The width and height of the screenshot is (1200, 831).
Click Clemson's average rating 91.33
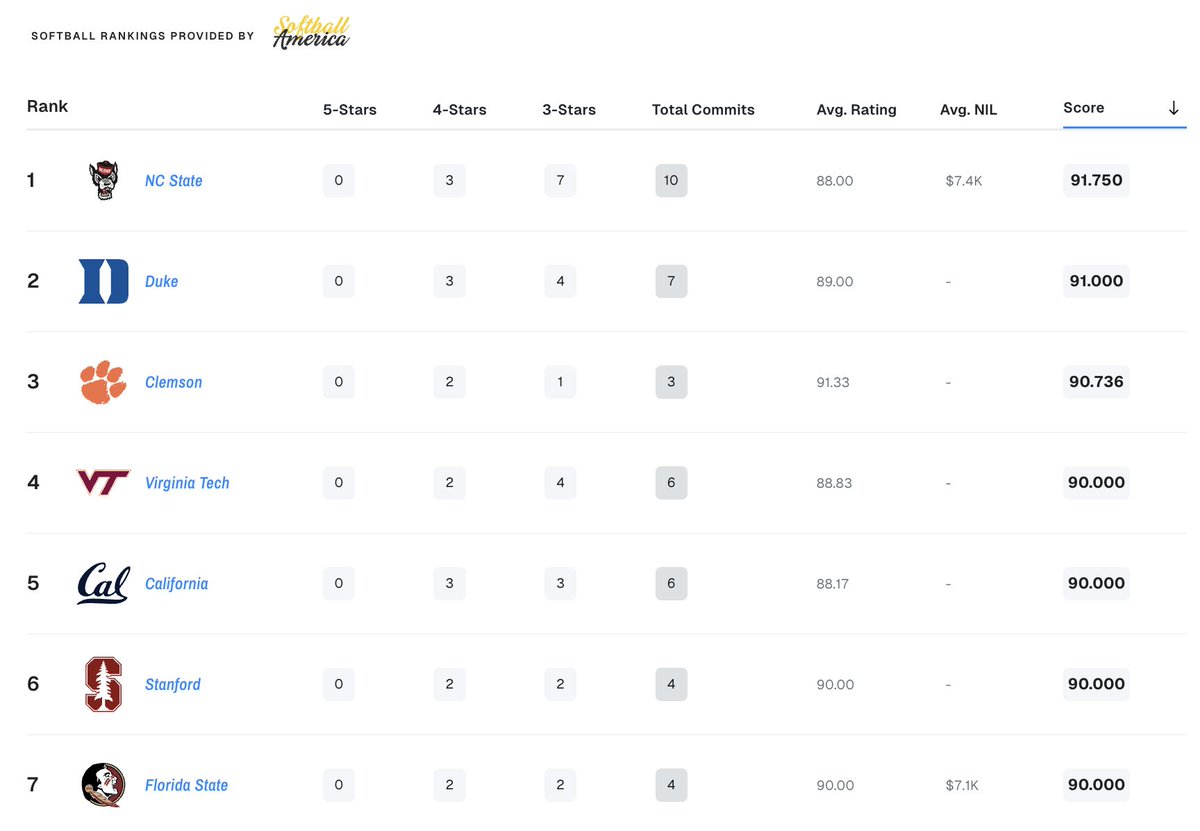tap(833, 382)
